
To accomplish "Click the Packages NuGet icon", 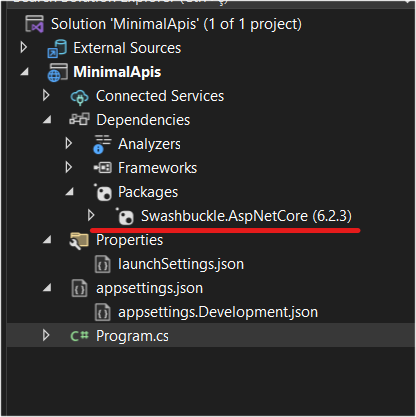I will click(102, 192).
